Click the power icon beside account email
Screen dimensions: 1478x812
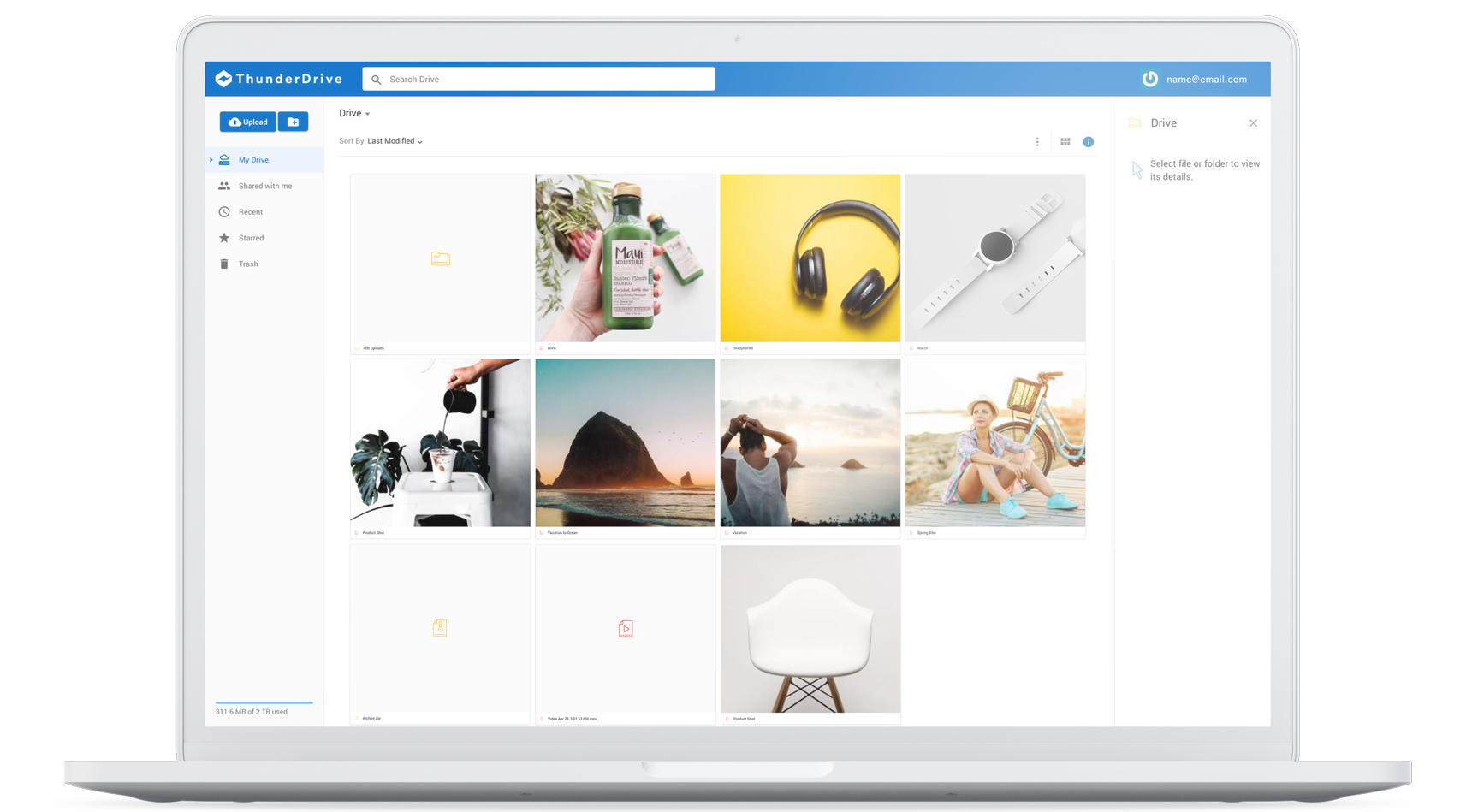point(1149,79)
